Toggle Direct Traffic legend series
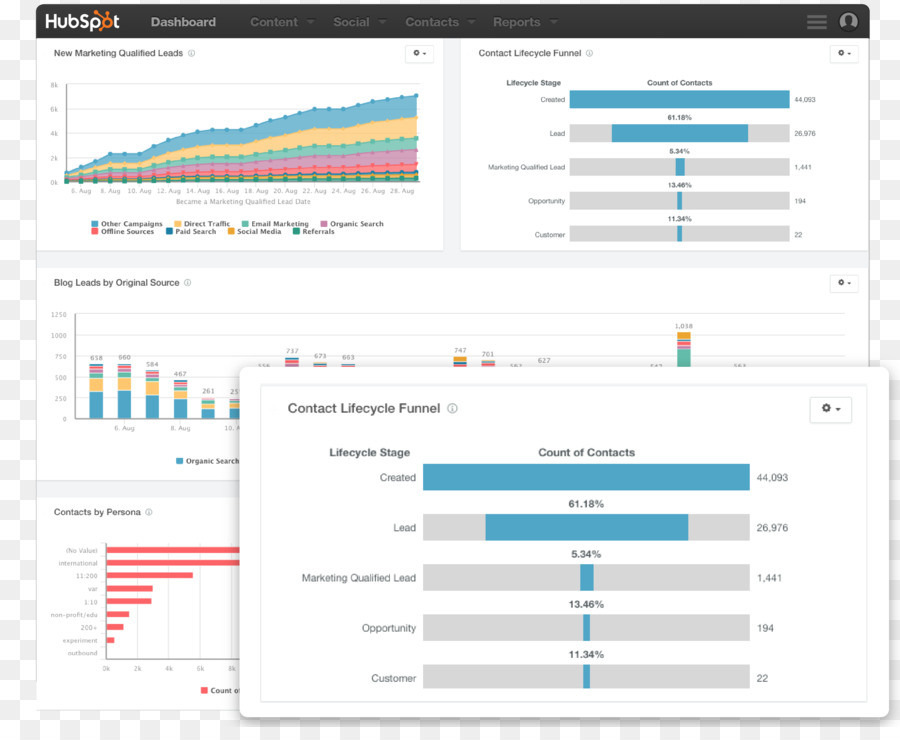The height and width of the screenshot is (740, 900). pyautogui.click(x=202, y=224)
